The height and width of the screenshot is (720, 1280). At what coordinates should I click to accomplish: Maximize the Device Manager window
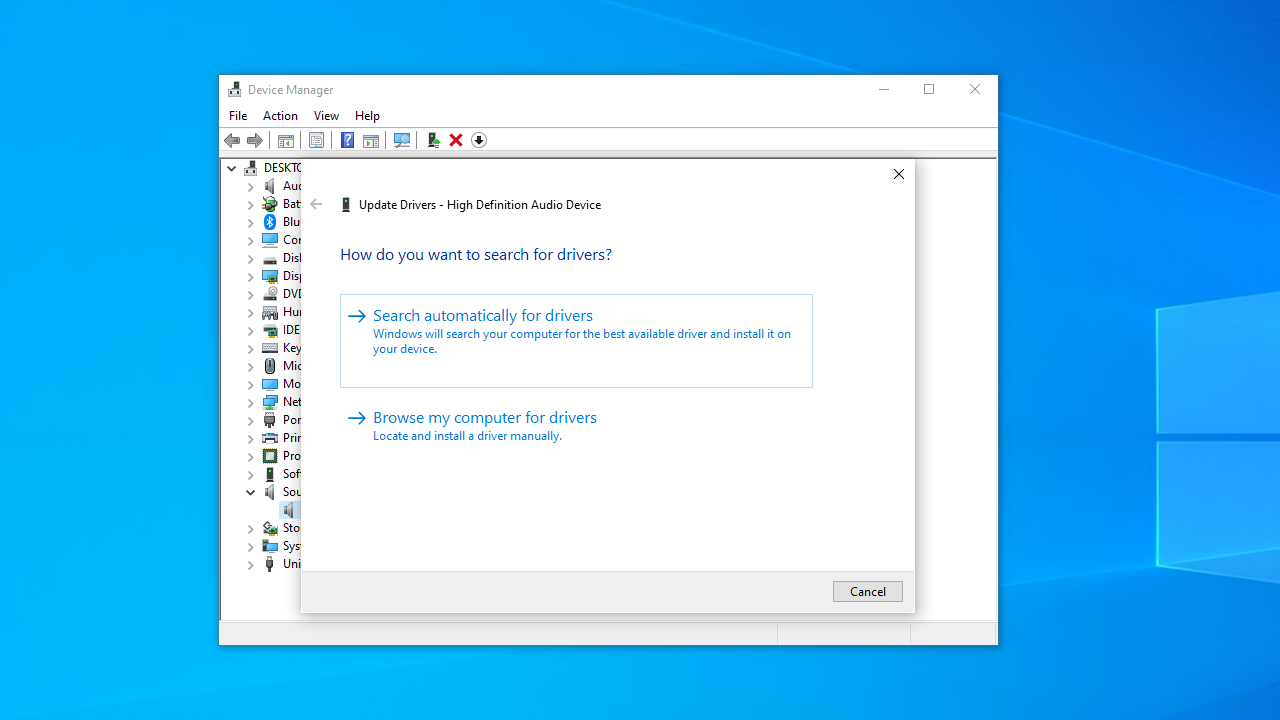(929, 89)
